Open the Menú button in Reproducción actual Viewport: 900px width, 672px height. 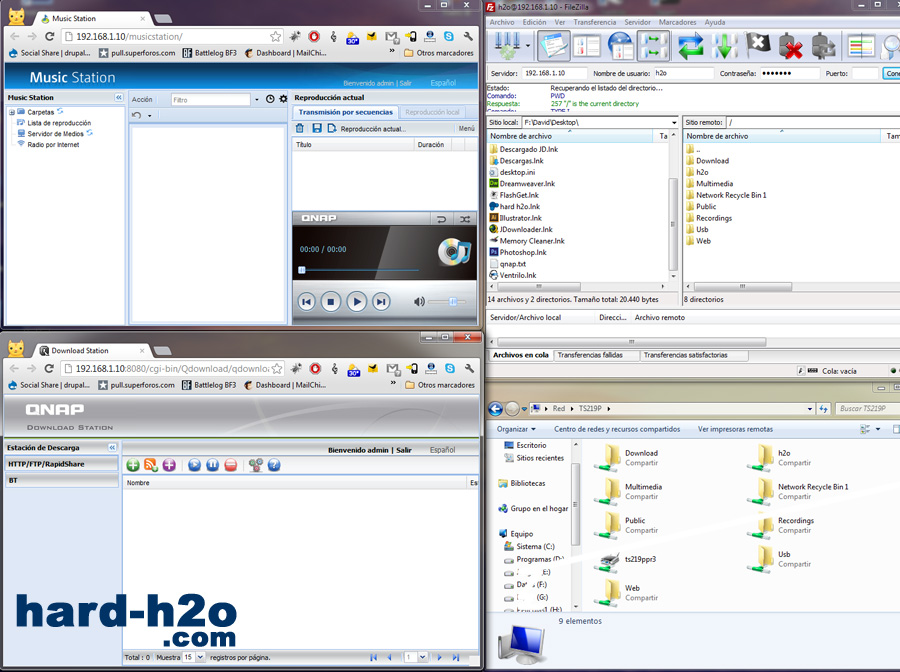click(x=466, y=129)
